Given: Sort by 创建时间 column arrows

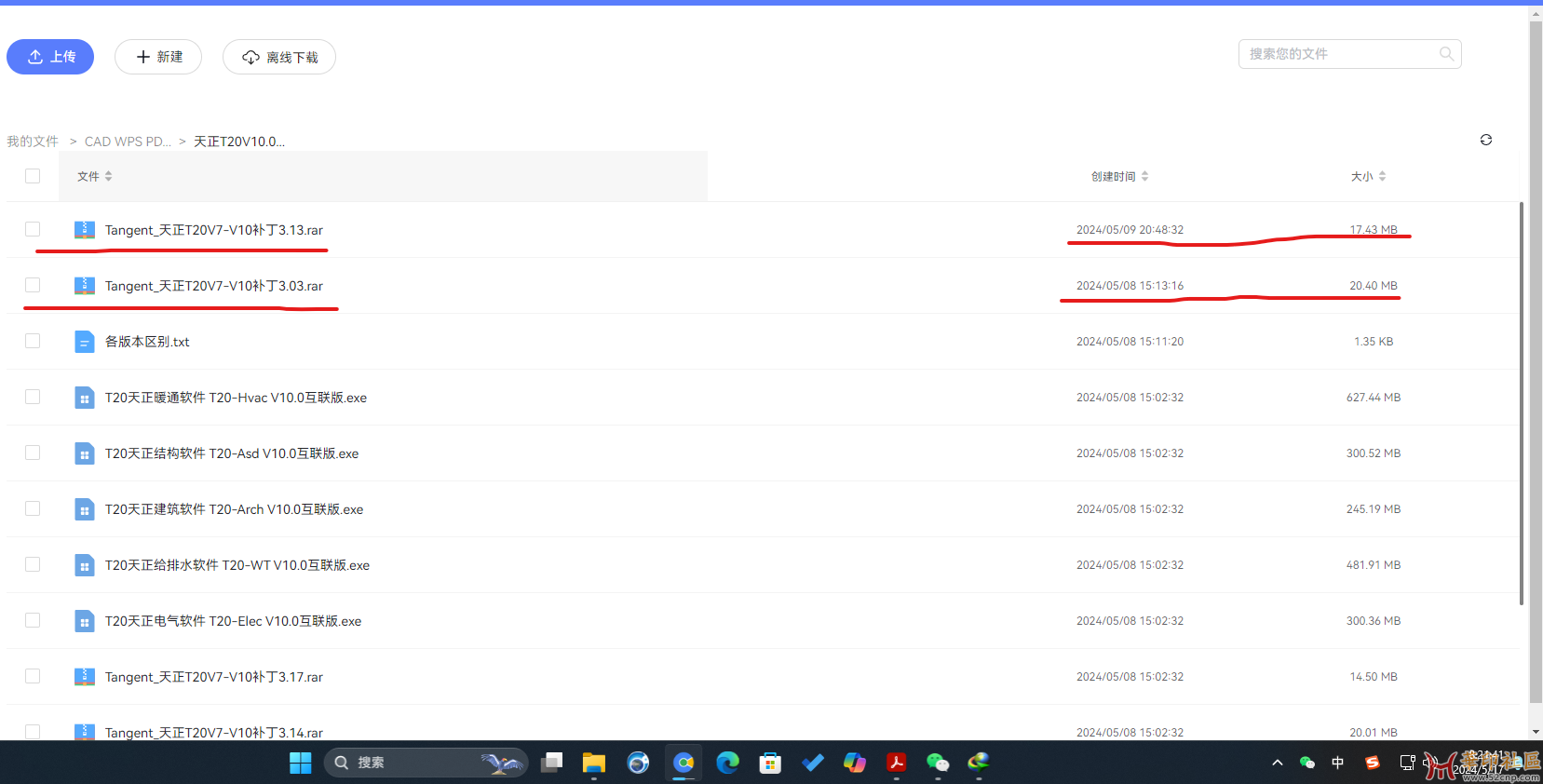Looking at the screenshot, I should click(1144, 176).
